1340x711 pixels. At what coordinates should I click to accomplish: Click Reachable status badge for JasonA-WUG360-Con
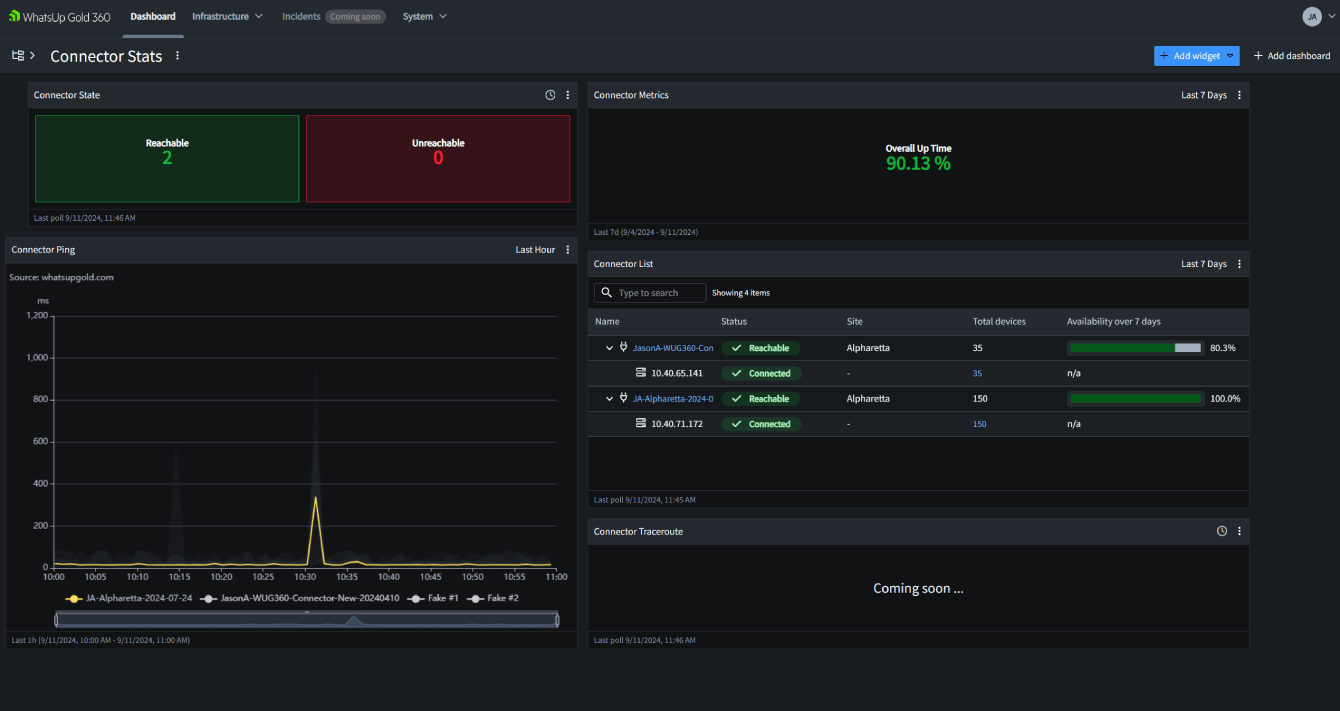760,348
